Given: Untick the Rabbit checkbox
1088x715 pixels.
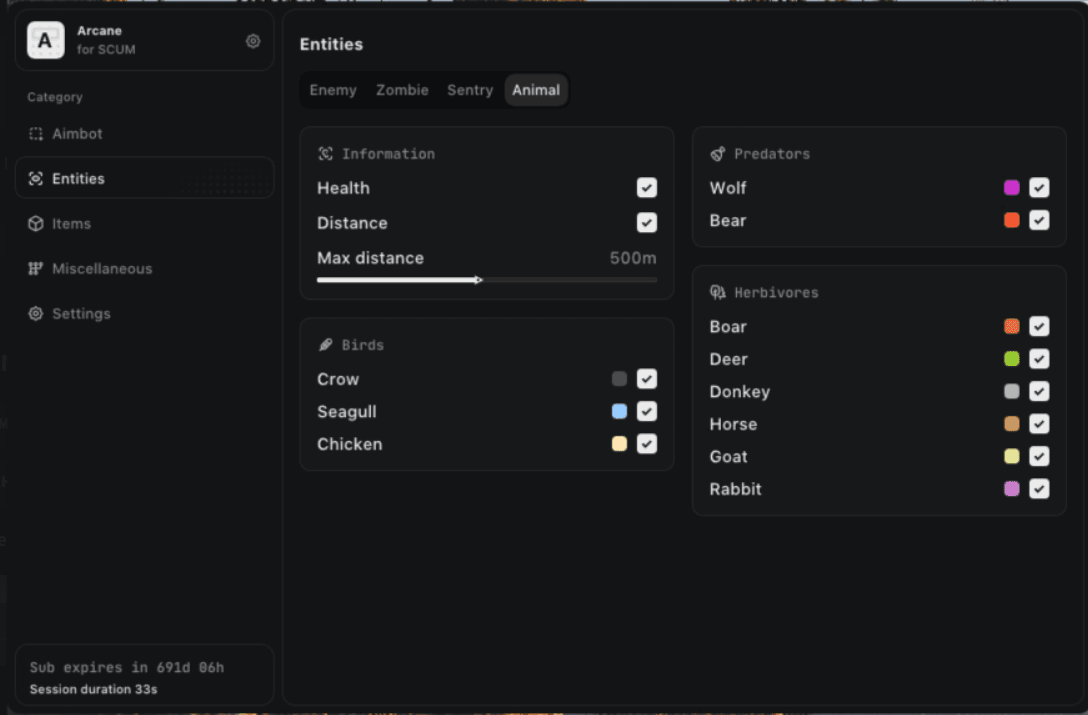Looking at the screenshot, I should pos(1039,489).
